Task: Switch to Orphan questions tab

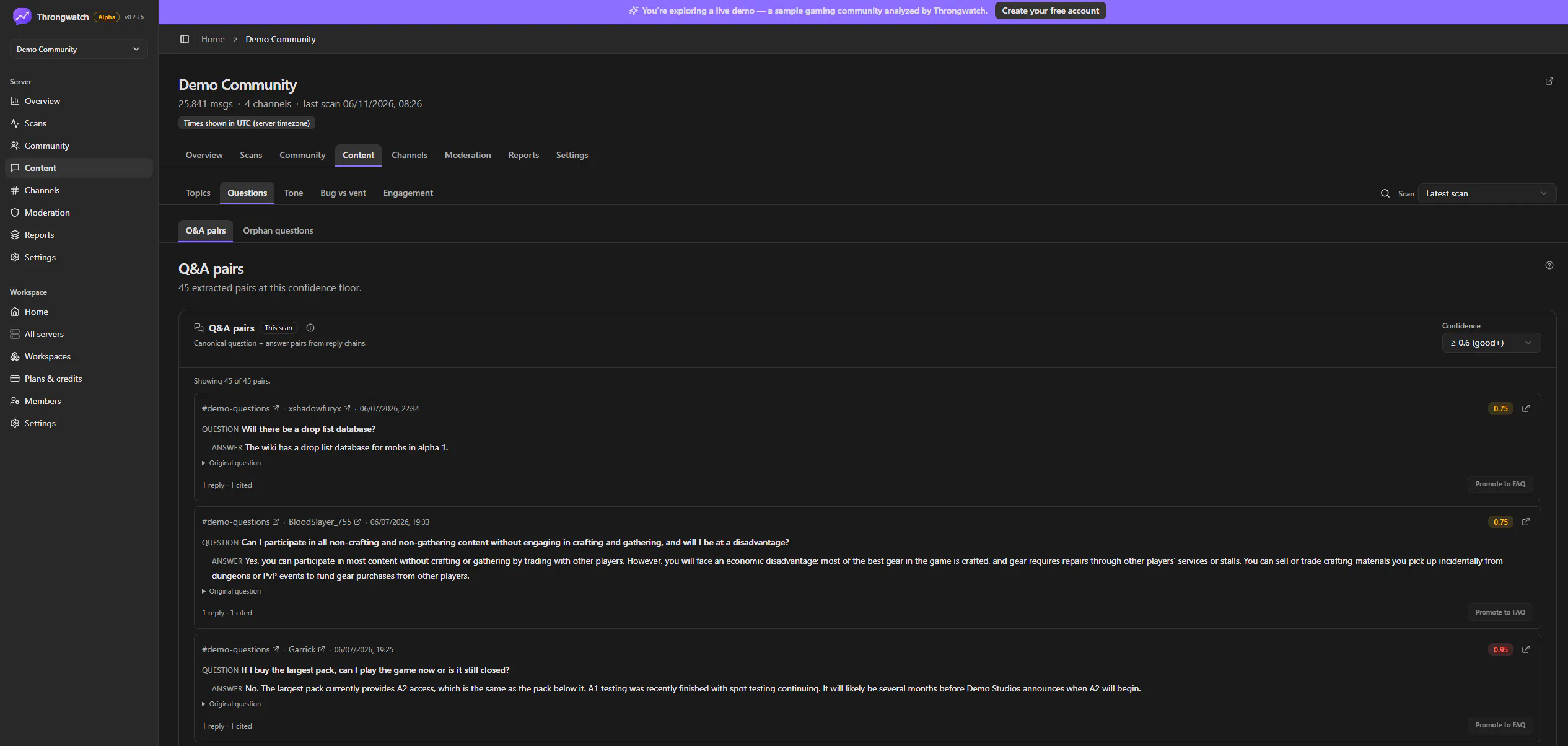Action: 278,230
